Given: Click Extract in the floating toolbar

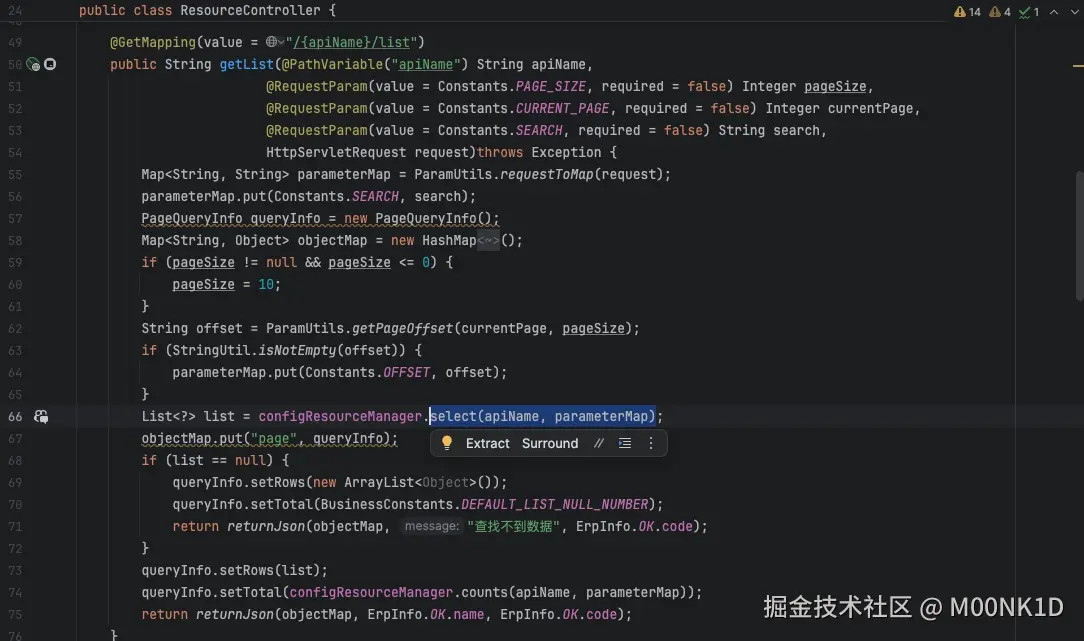Looking at the screenshot, I should pos(487,443).
